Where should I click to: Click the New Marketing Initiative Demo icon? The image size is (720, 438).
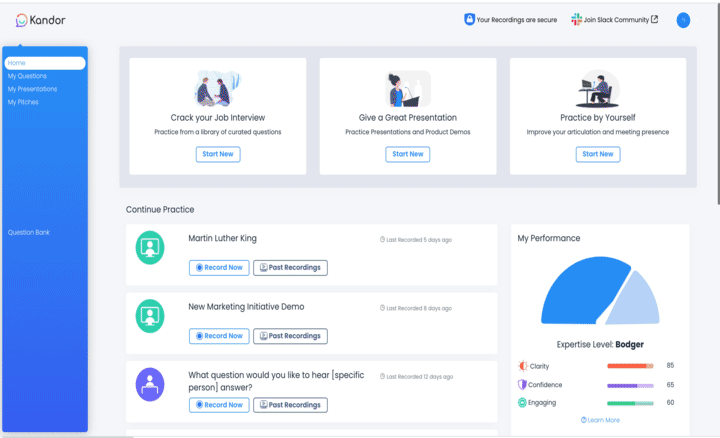pos(150,315)
